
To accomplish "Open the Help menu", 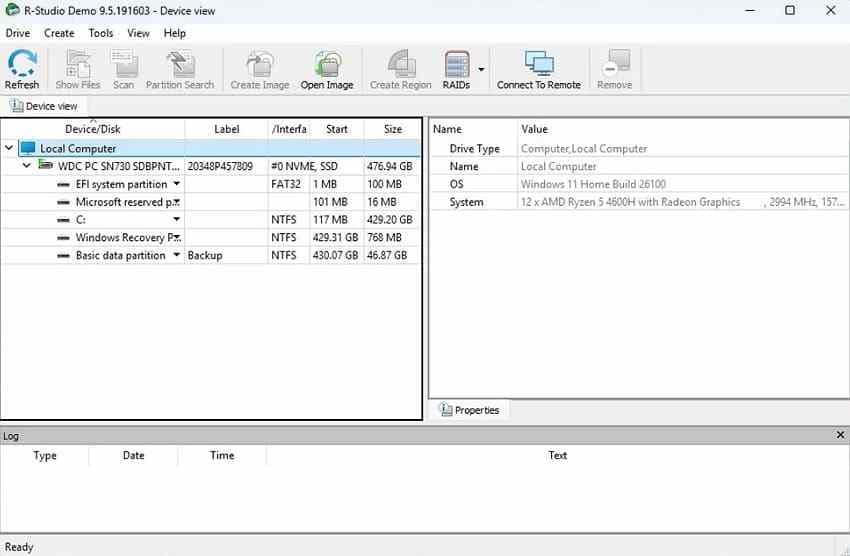I will 175,33.
